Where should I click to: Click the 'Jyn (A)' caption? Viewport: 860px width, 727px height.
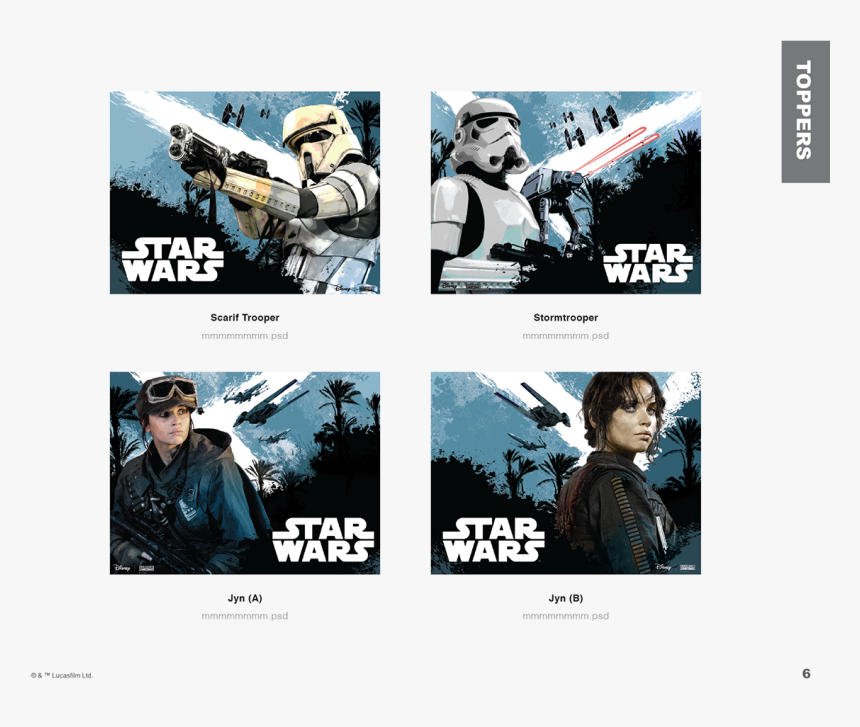(x=245, y=598)
